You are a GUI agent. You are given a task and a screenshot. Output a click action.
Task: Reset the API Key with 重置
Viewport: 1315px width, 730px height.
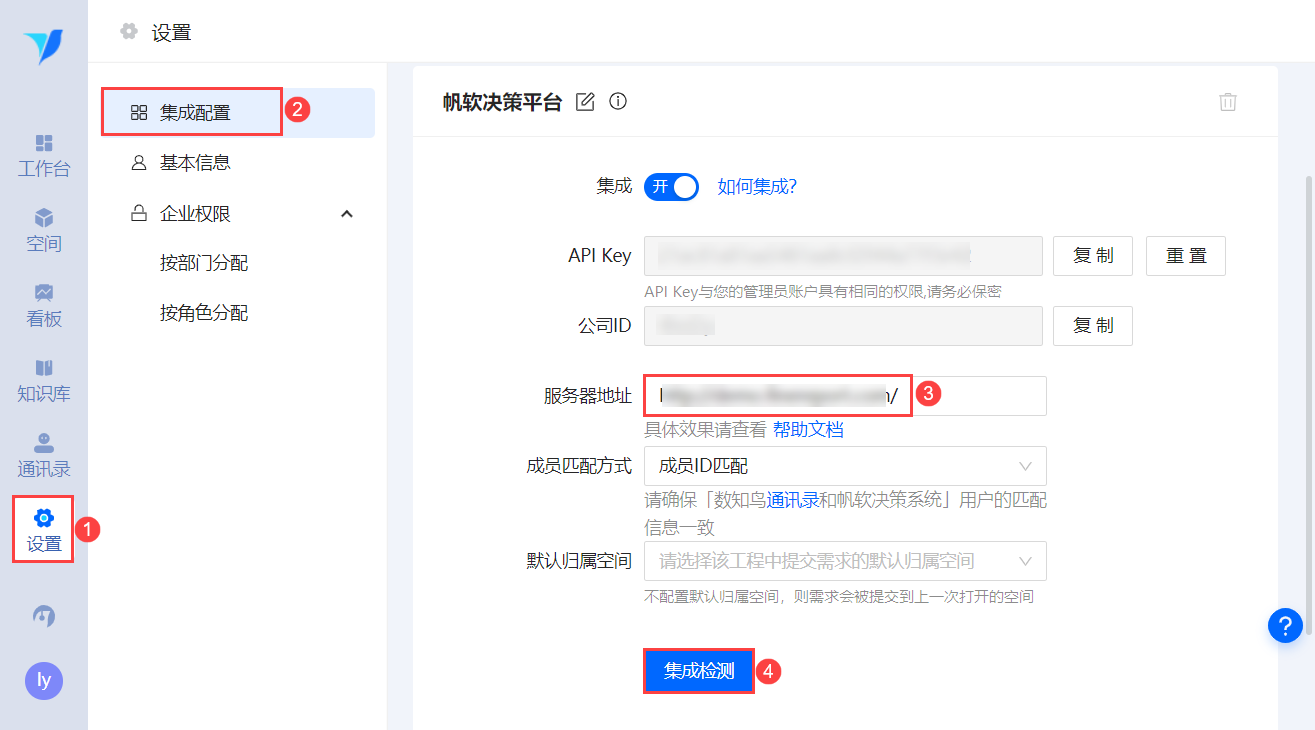(x=1186, y=256)
